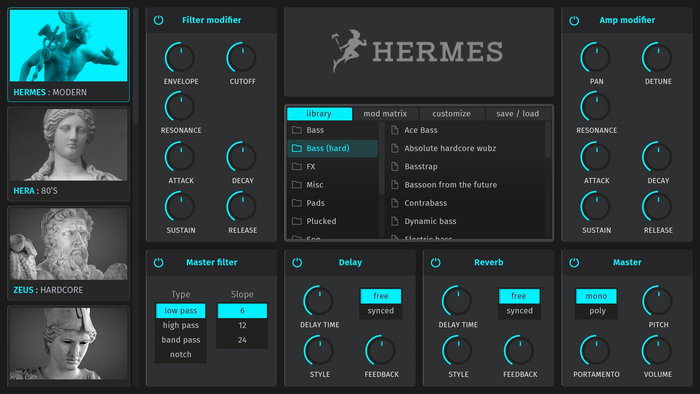Select band pass filter type
The width and height of the screenshot is (700, 394).
click(x=181, y=340)
